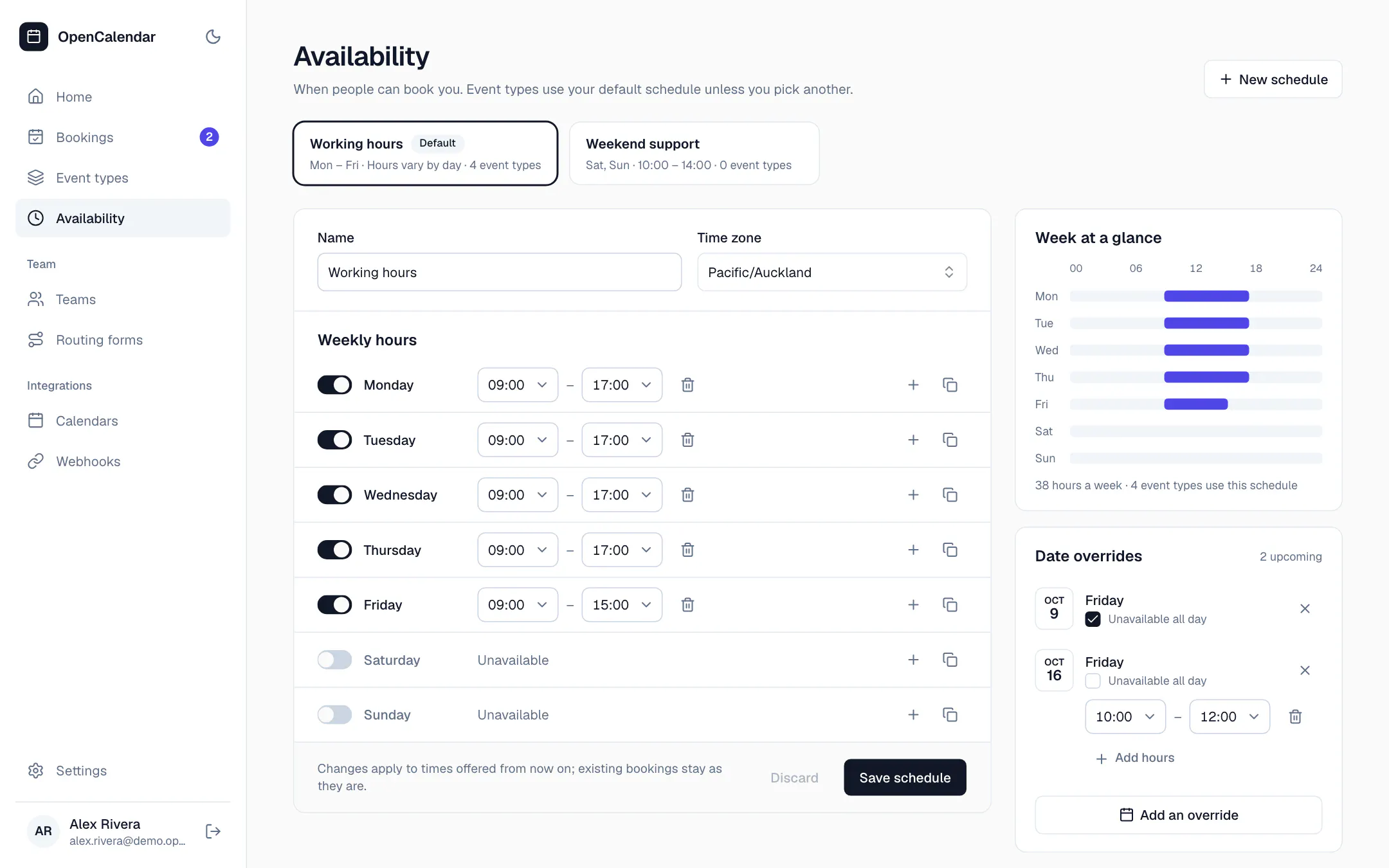Disable Friday availability switch
The width and height of the screenshot is (1389, 868).
click(334, 604)
